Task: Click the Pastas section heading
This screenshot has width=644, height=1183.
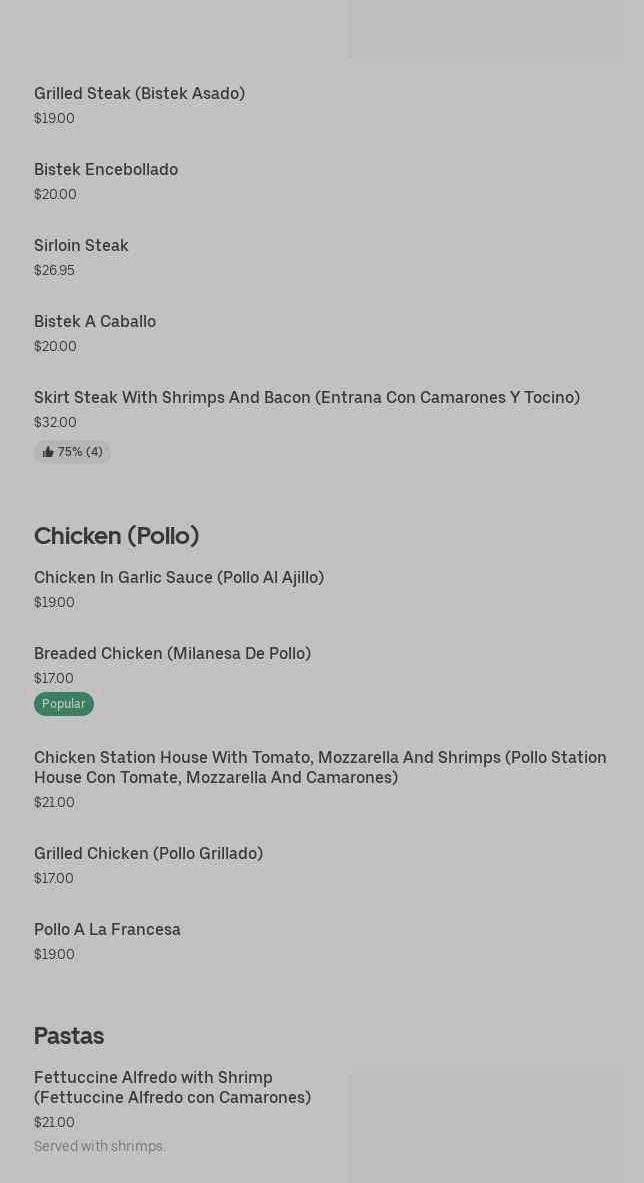Action: (x=69, y=1036)
